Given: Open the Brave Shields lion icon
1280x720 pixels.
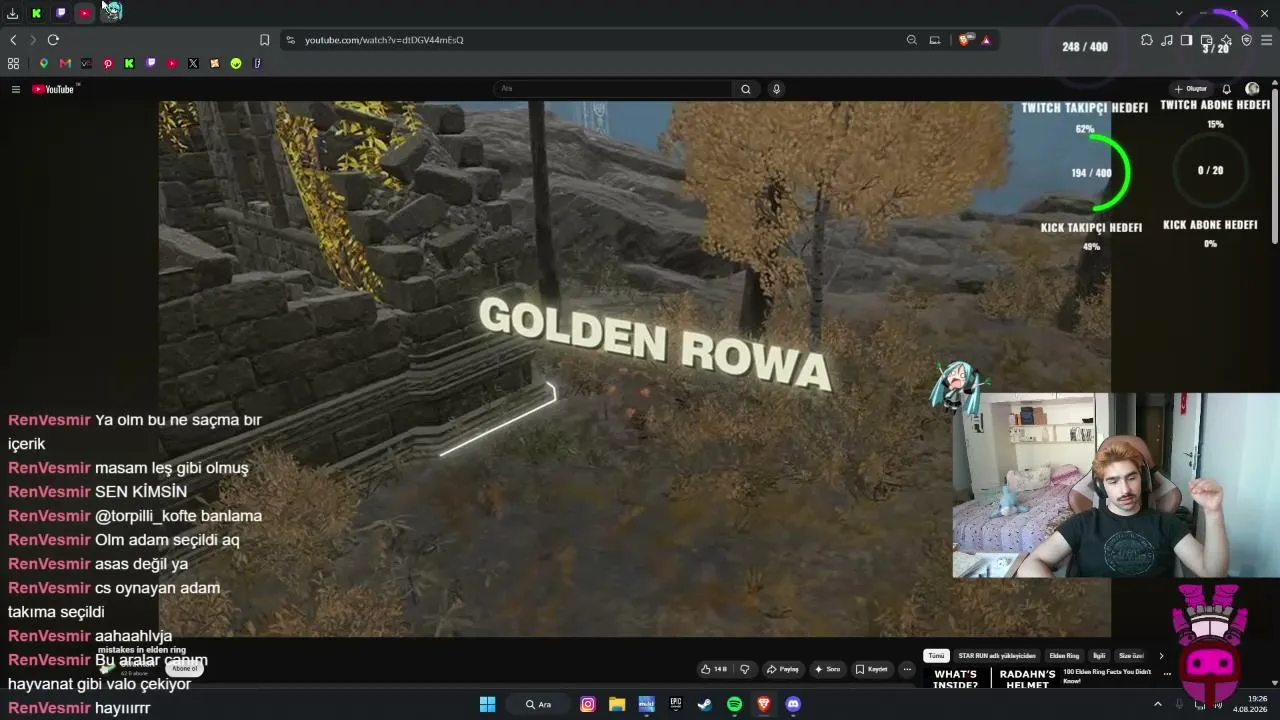Looking at the screenshot, I should (964, 40).
